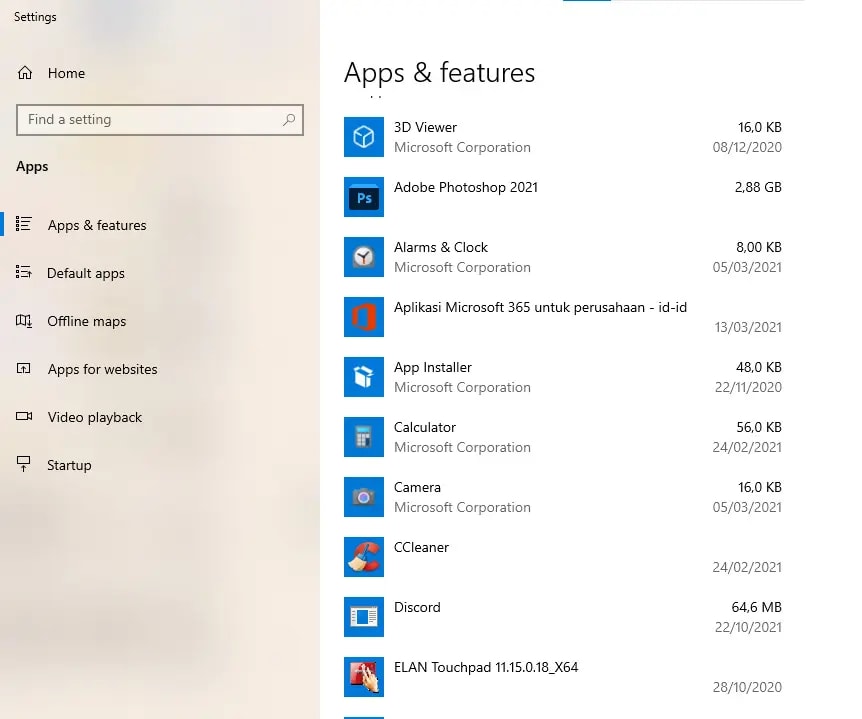Viewport: 862px width, 719px height.
Task: Click the Default apps sidebar icon
Action: pos(24,272)
